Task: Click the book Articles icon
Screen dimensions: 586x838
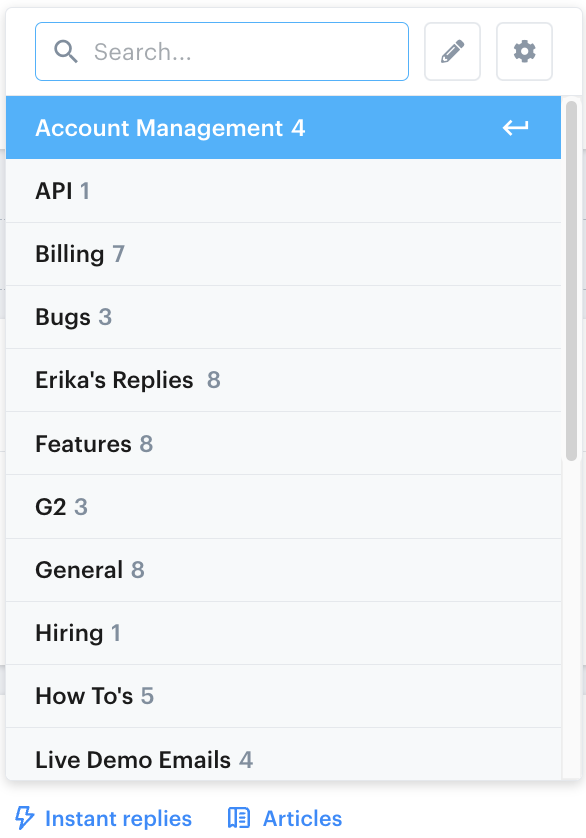Action: point(238,818)
